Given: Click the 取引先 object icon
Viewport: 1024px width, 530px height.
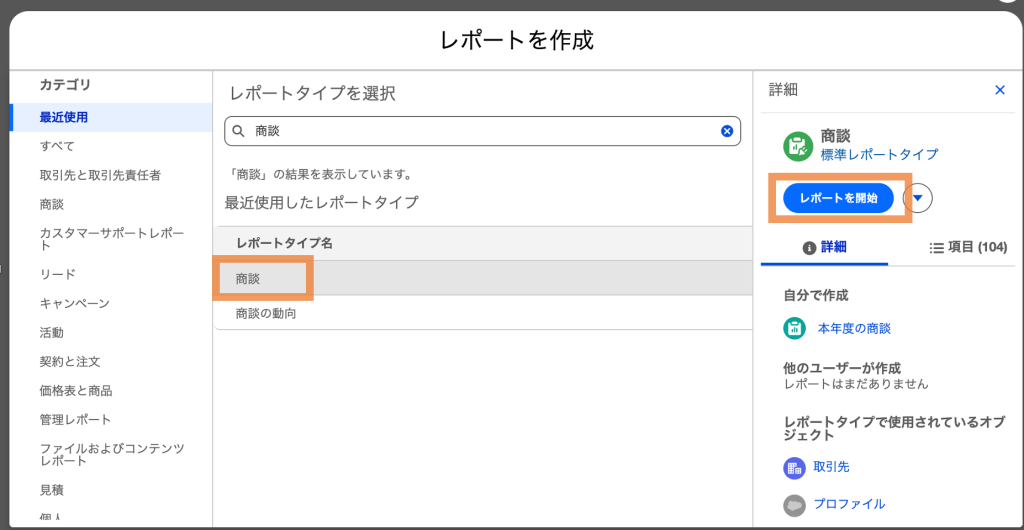Looking at the screenshot, I should [795, 467].
